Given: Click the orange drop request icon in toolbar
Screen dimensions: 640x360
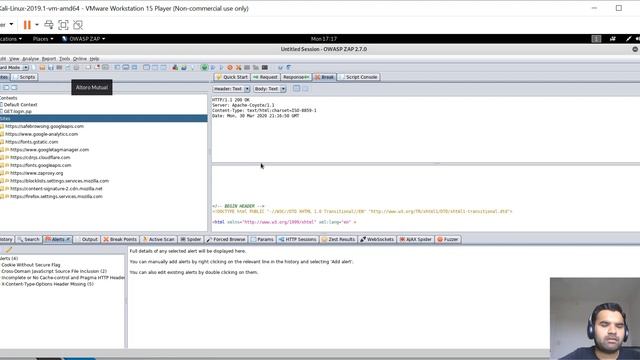Looking at the screenshot, I should click(230, 67).
